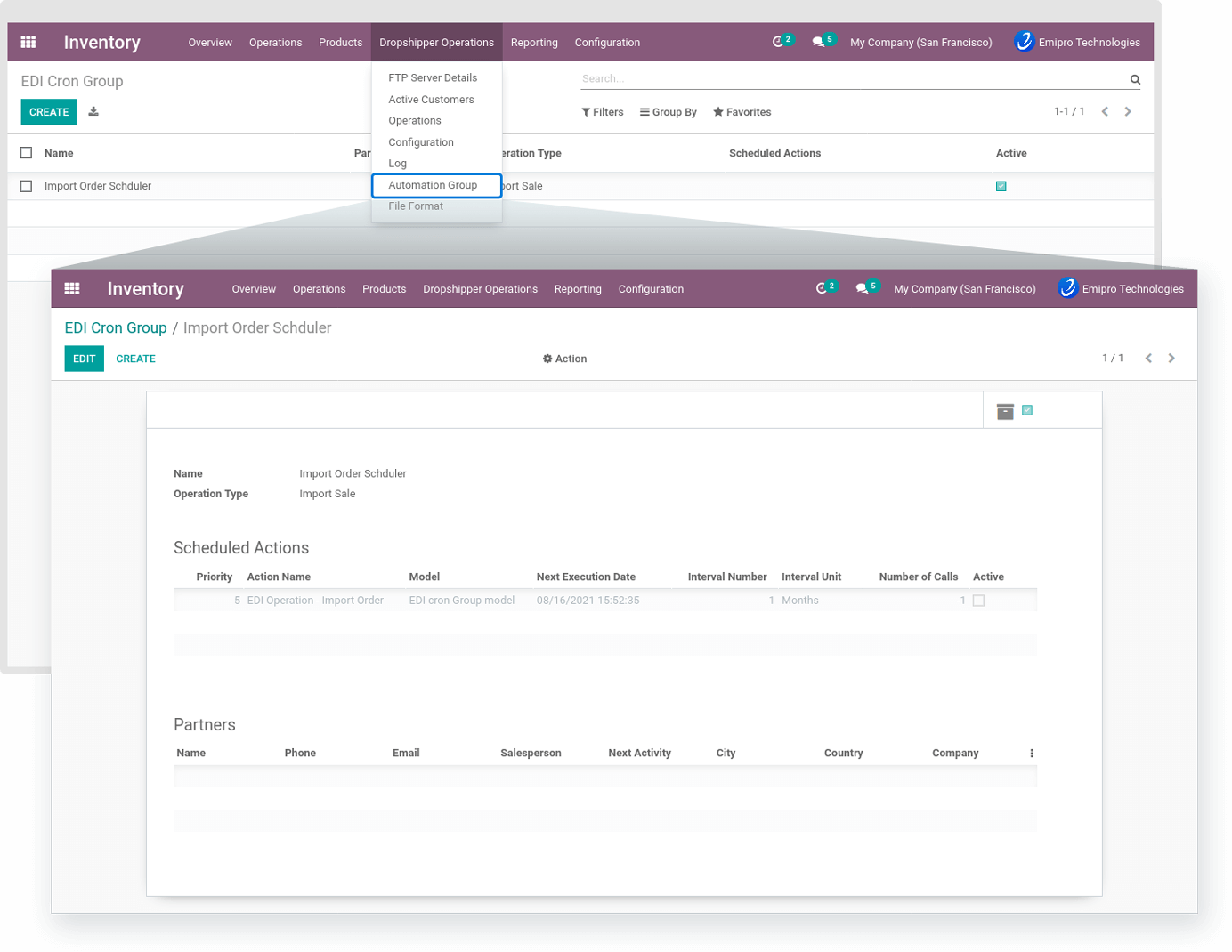Expand the Filters dropdown
Image resolution: width=1232 pixels, height=952 pixels.
click(x=603, y=112)
